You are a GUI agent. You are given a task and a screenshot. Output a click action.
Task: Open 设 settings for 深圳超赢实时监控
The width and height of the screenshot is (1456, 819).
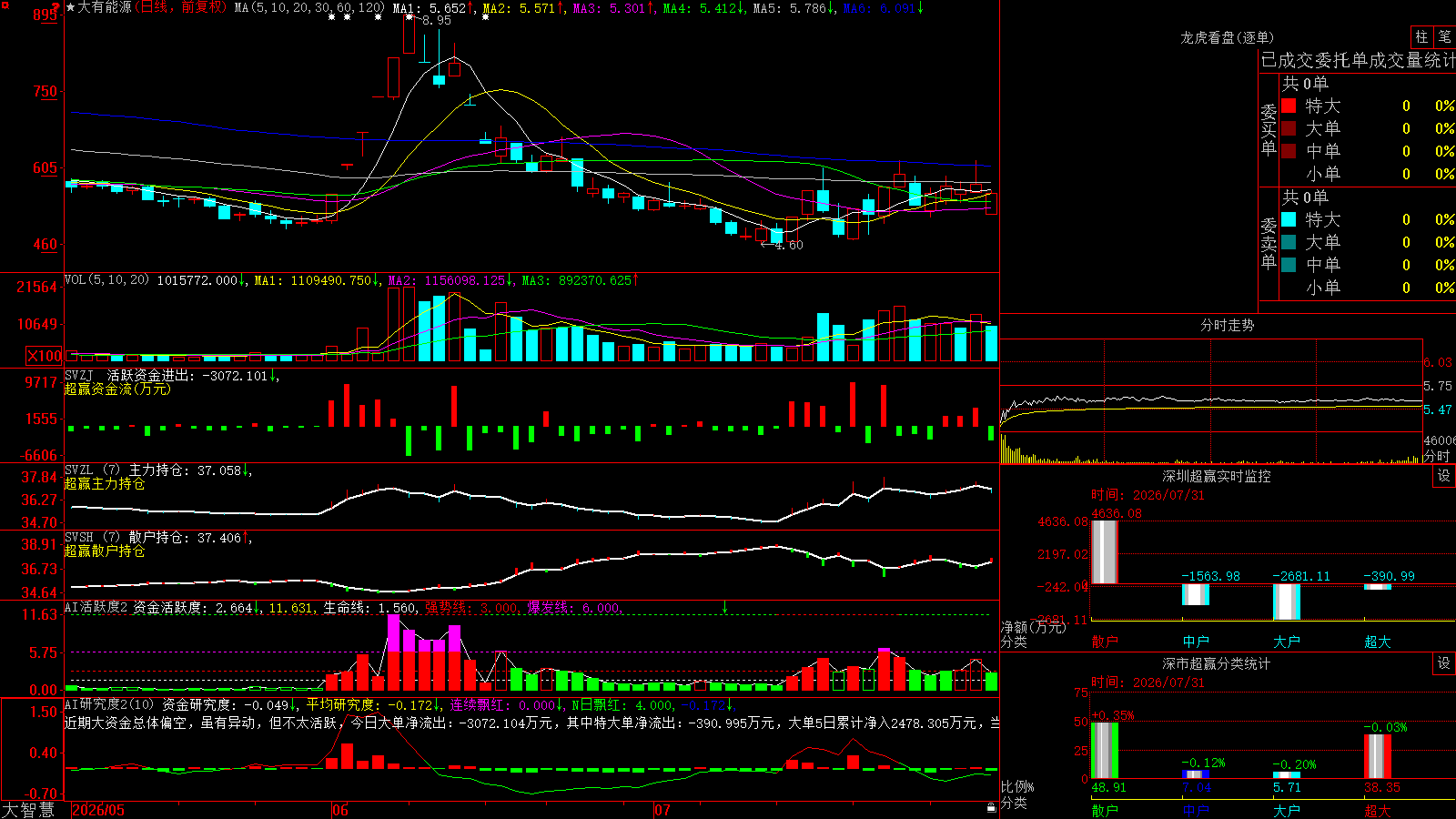click(1444, 476)
